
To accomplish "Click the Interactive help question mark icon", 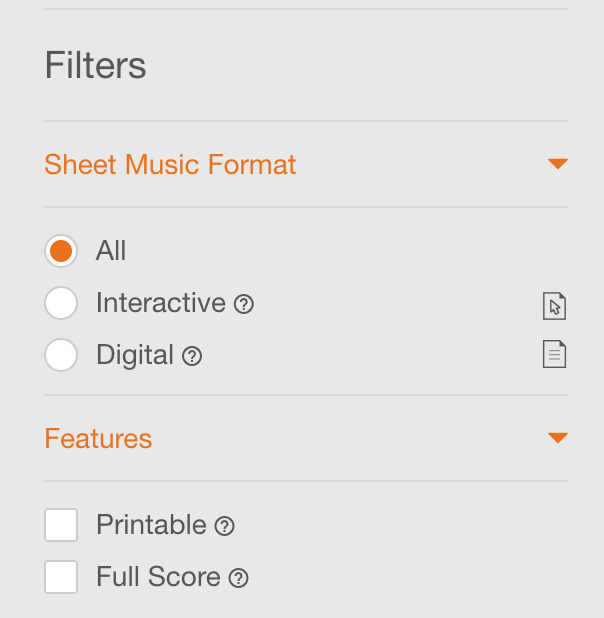I will (244, 304).
